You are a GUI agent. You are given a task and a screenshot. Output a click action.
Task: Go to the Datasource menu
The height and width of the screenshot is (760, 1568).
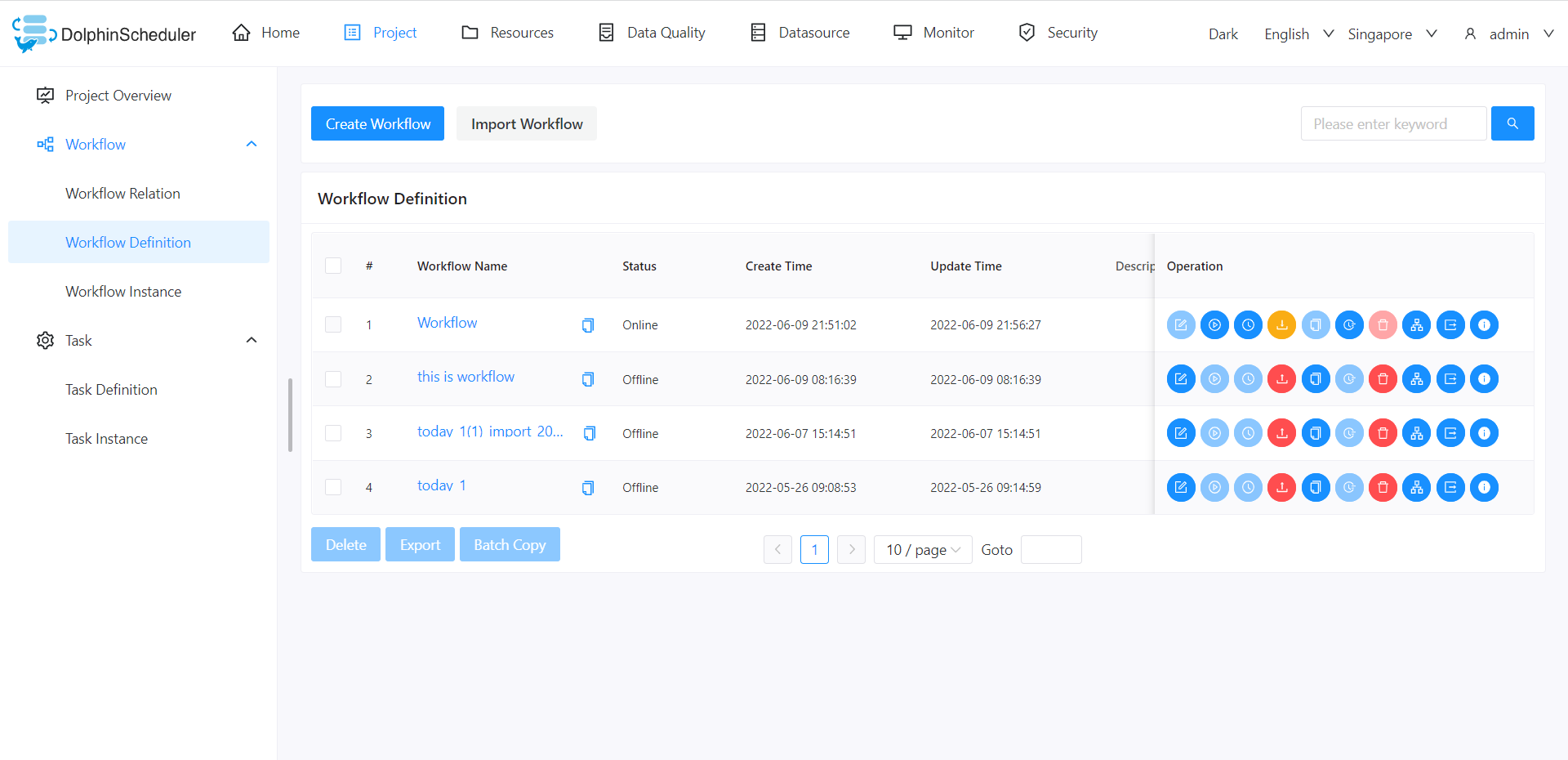[800, 33]
